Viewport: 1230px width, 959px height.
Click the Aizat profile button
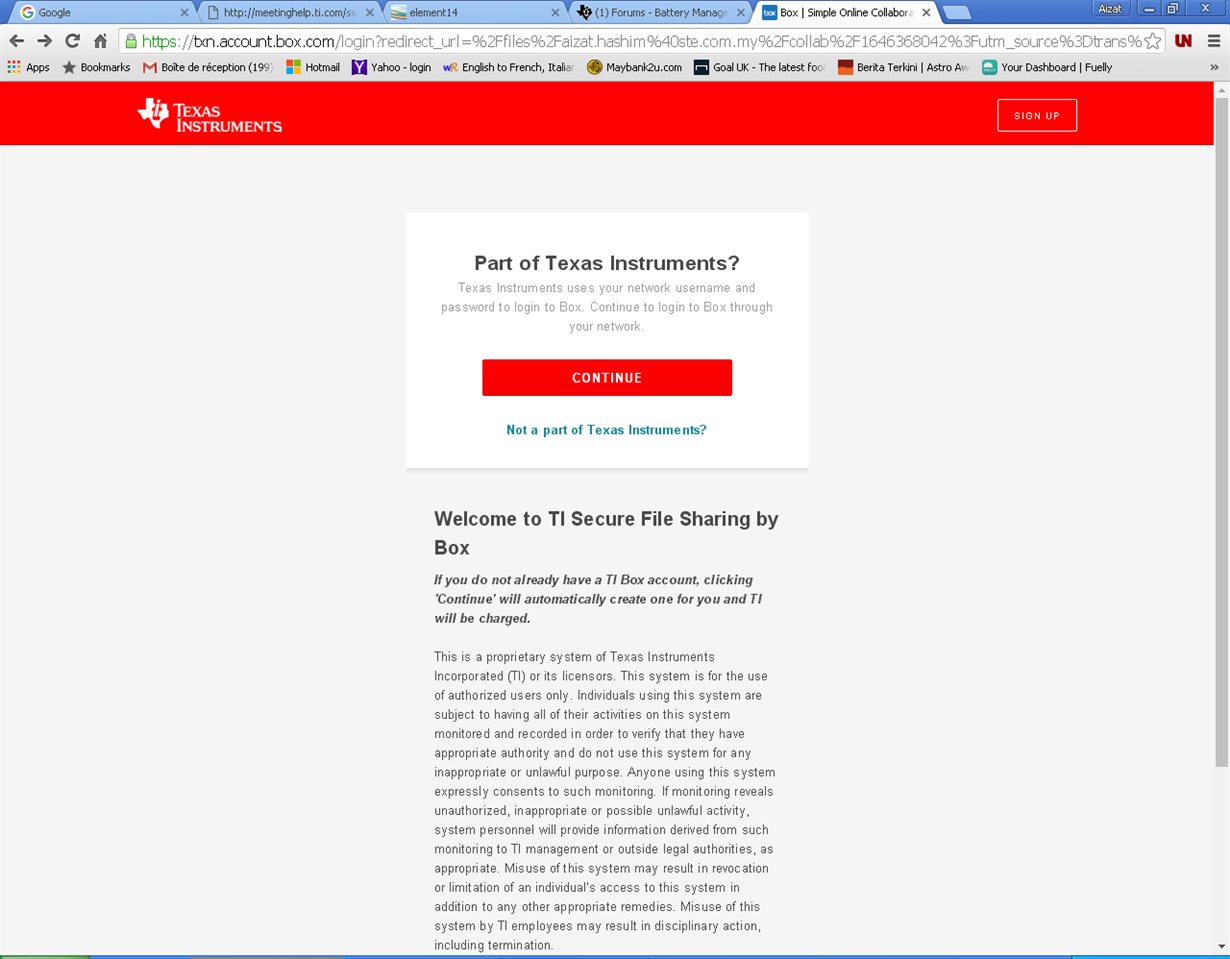coord(1111,8)
